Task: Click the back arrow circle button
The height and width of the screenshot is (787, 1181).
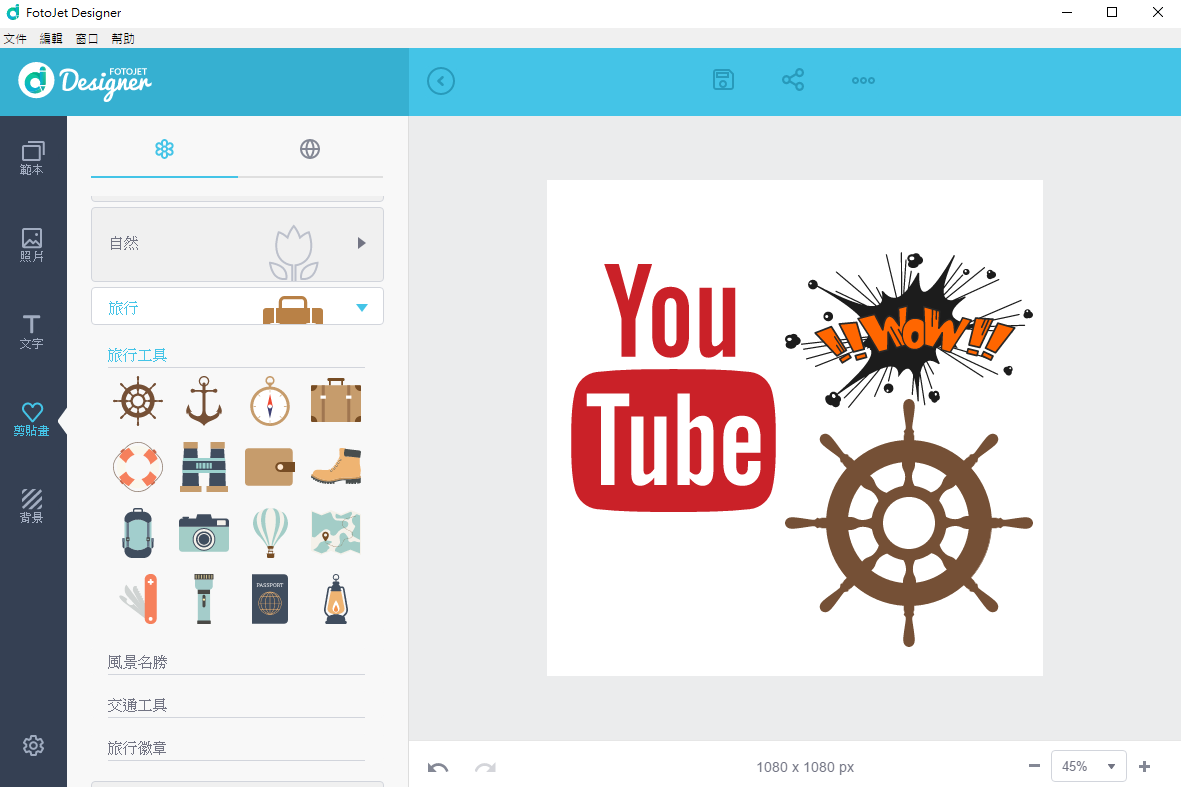Action: pyautogui.click(x=441, y=81)
